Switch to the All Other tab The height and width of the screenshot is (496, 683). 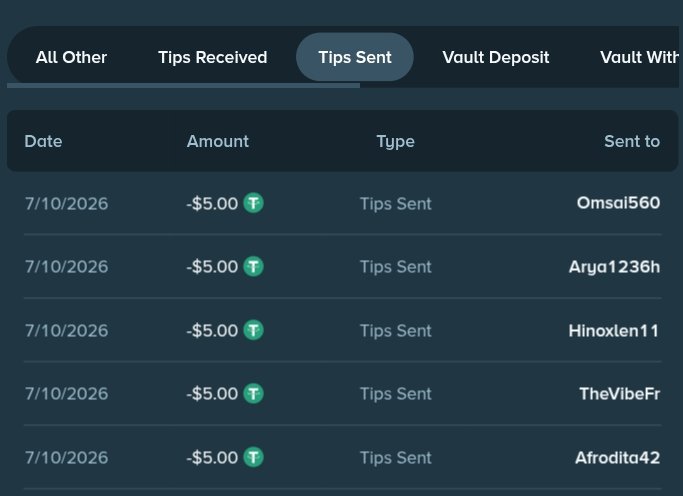coord(71,57)
